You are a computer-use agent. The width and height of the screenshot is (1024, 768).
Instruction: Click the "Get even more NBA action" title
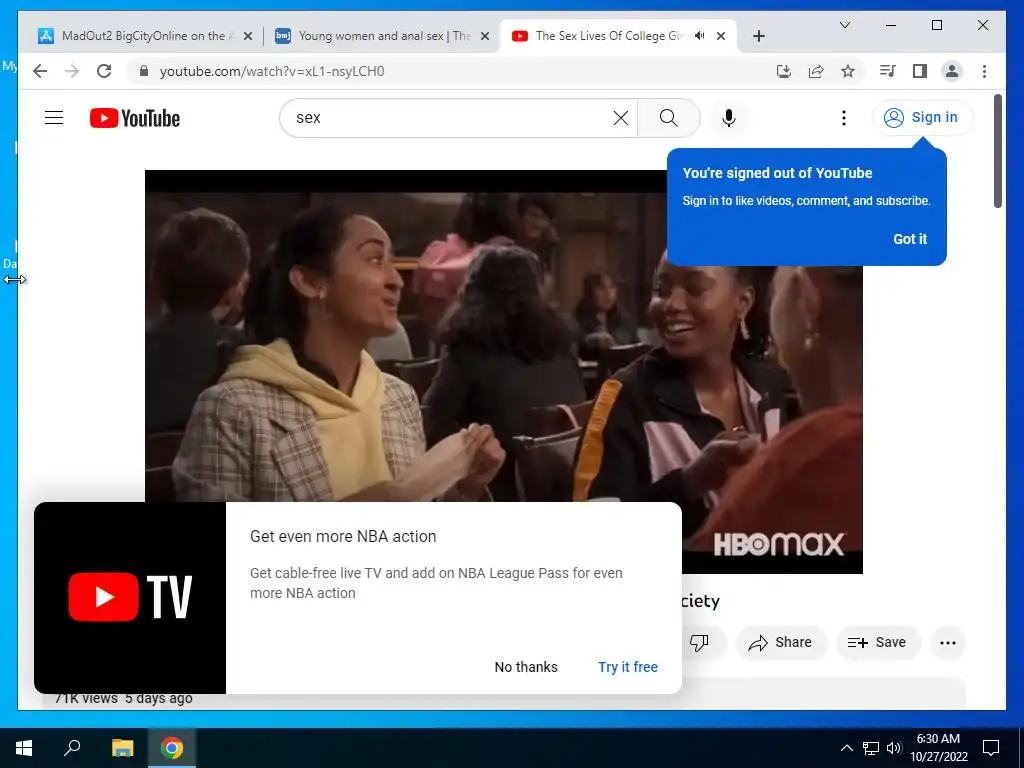click(343, 536)
